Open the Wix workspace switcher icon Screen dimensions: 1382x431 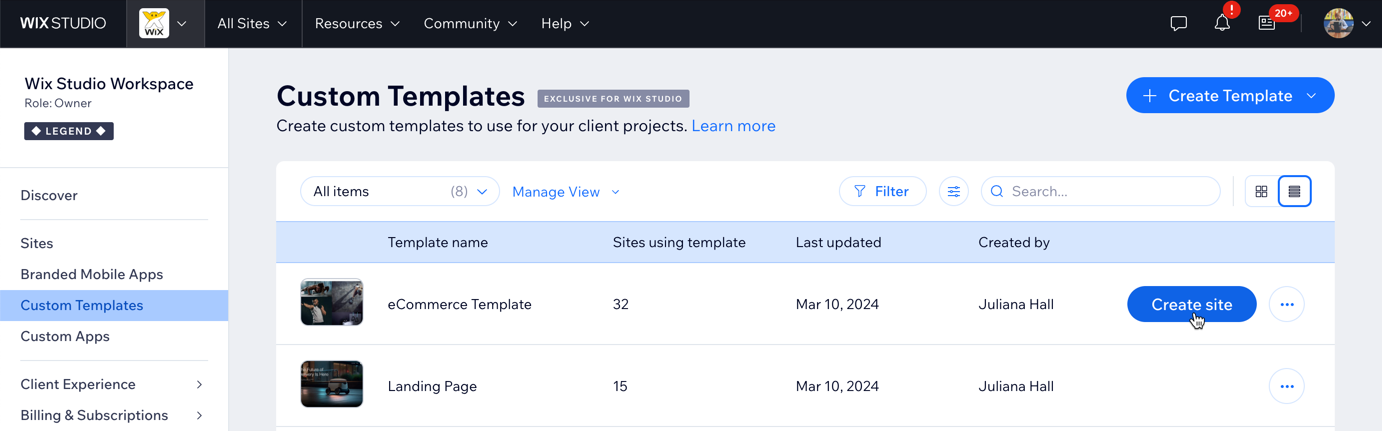164,23
